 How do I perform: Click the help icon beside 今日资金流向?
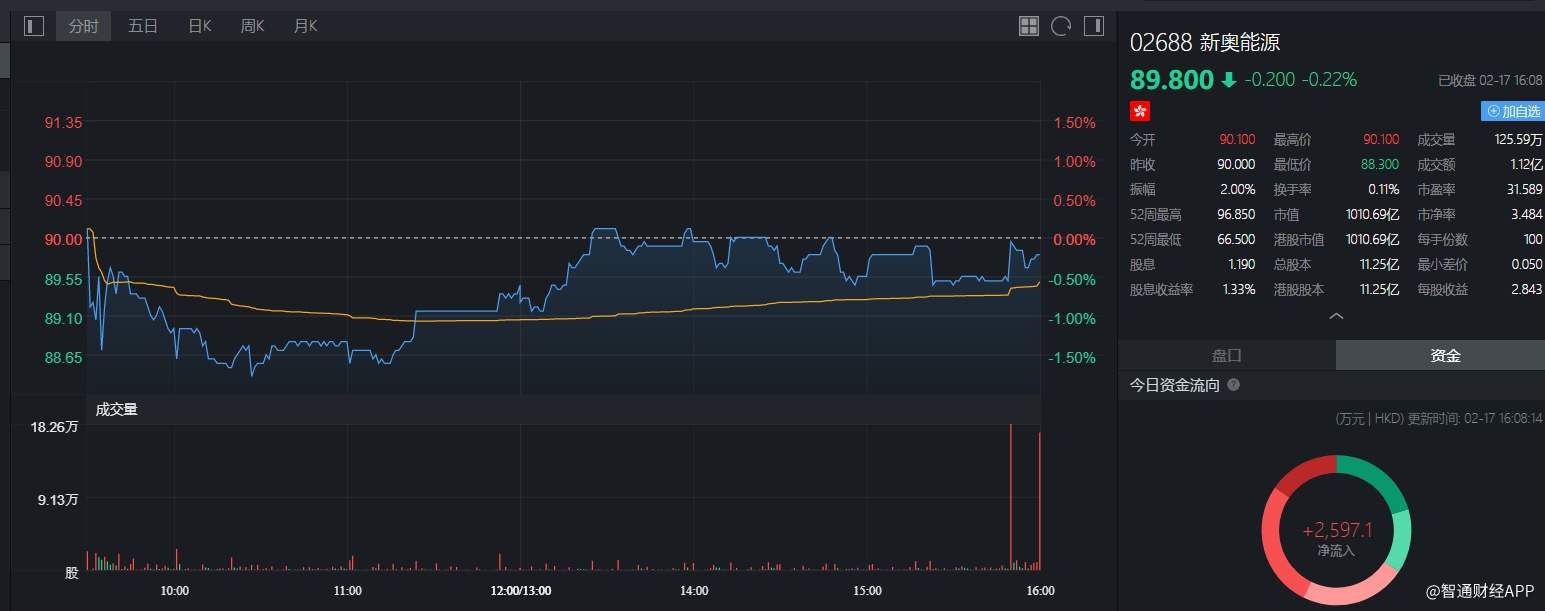tap(1234, 385)
